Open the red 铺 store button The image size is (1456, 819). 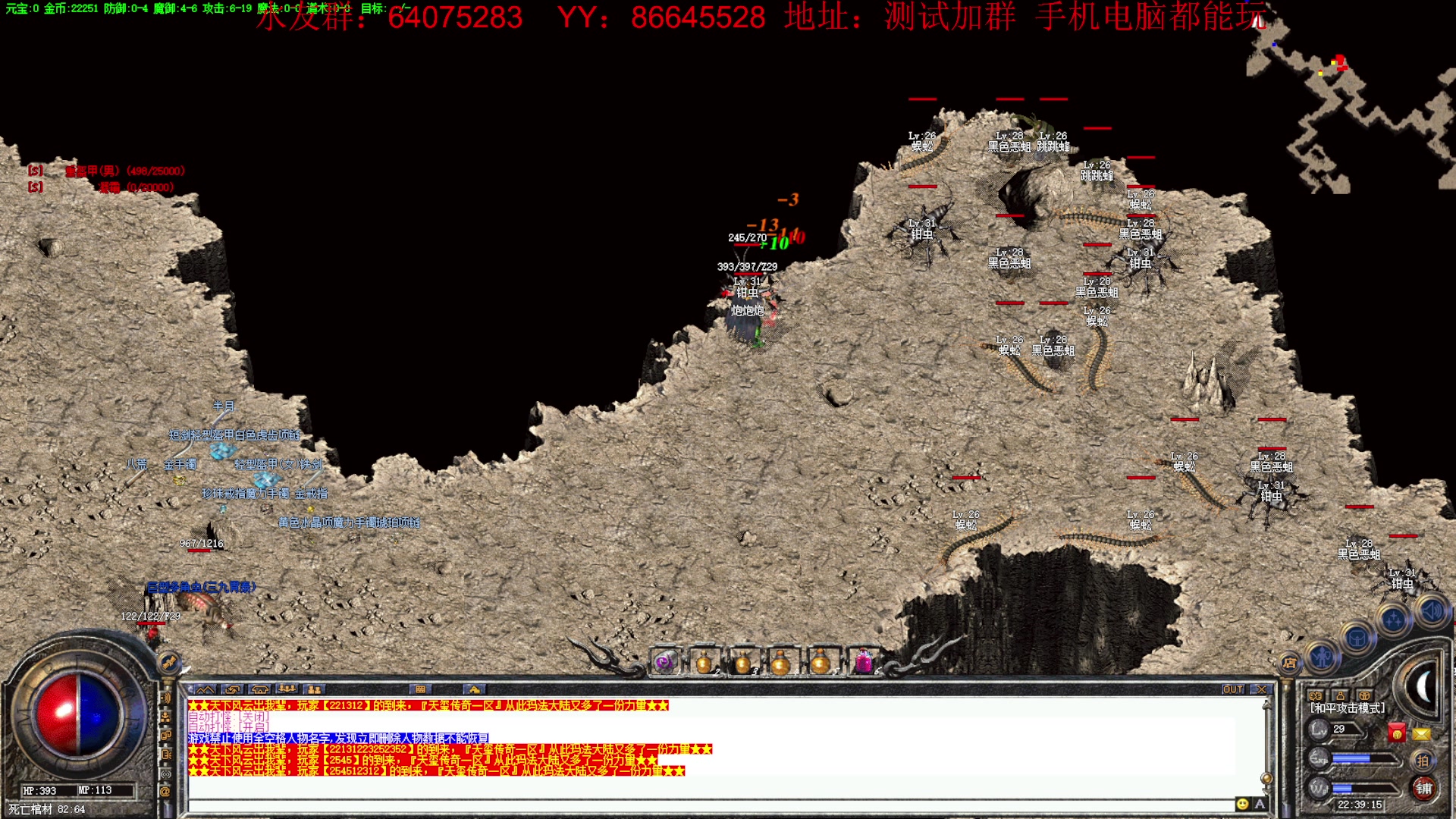(x=1424, y=789)
